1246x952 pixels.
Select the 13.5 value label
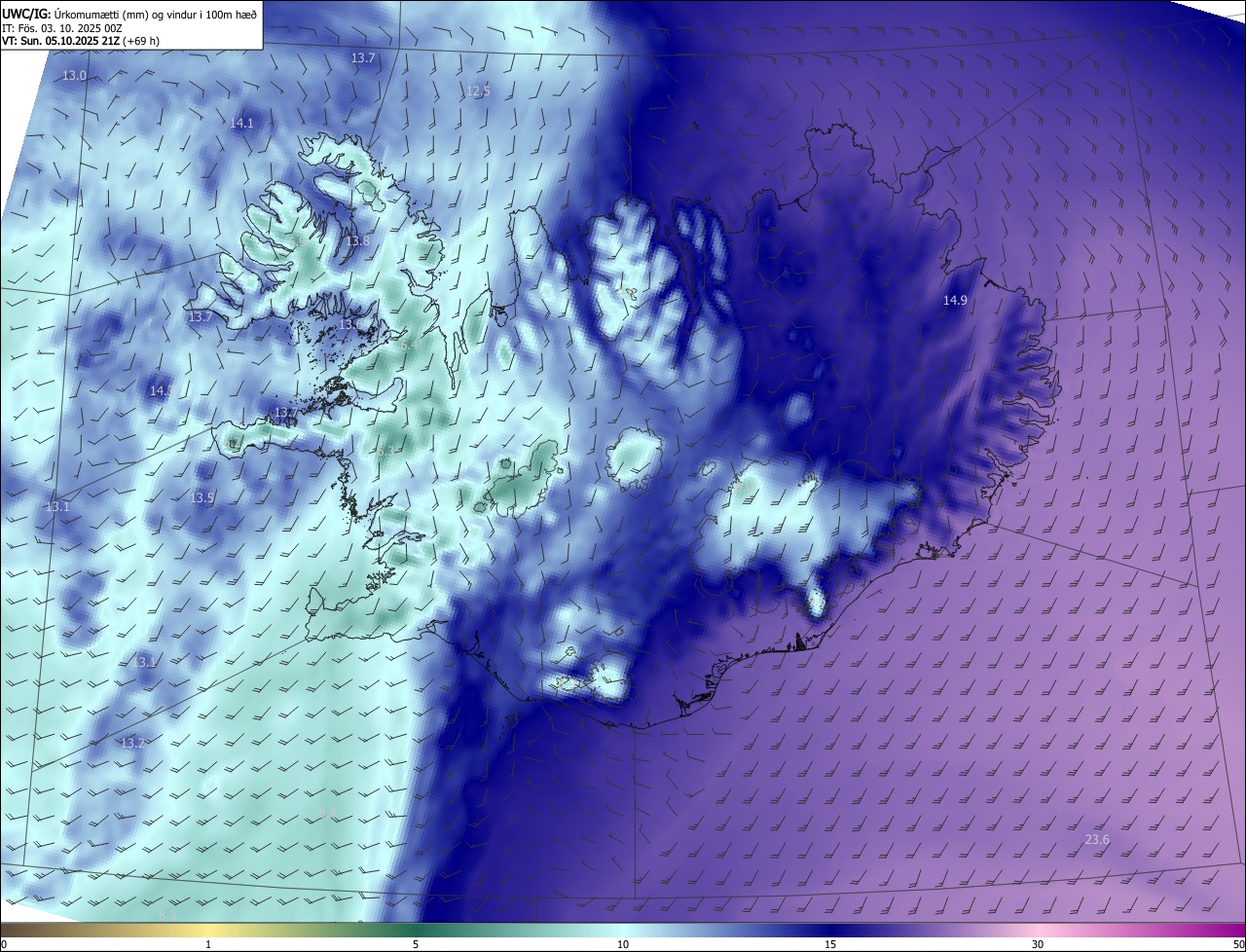coord(202,498)
